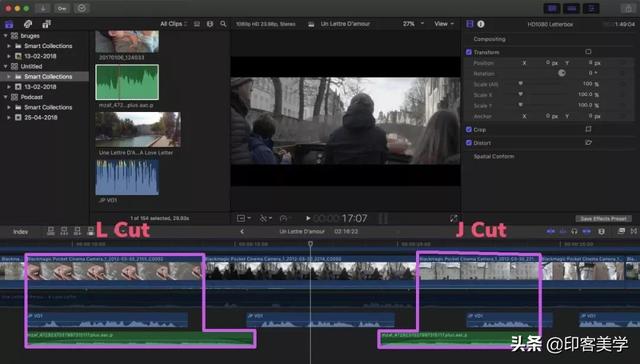The width and height of the screenshot is (640, 364).
Task: Show the Effects browser icon
Action: 621,231
